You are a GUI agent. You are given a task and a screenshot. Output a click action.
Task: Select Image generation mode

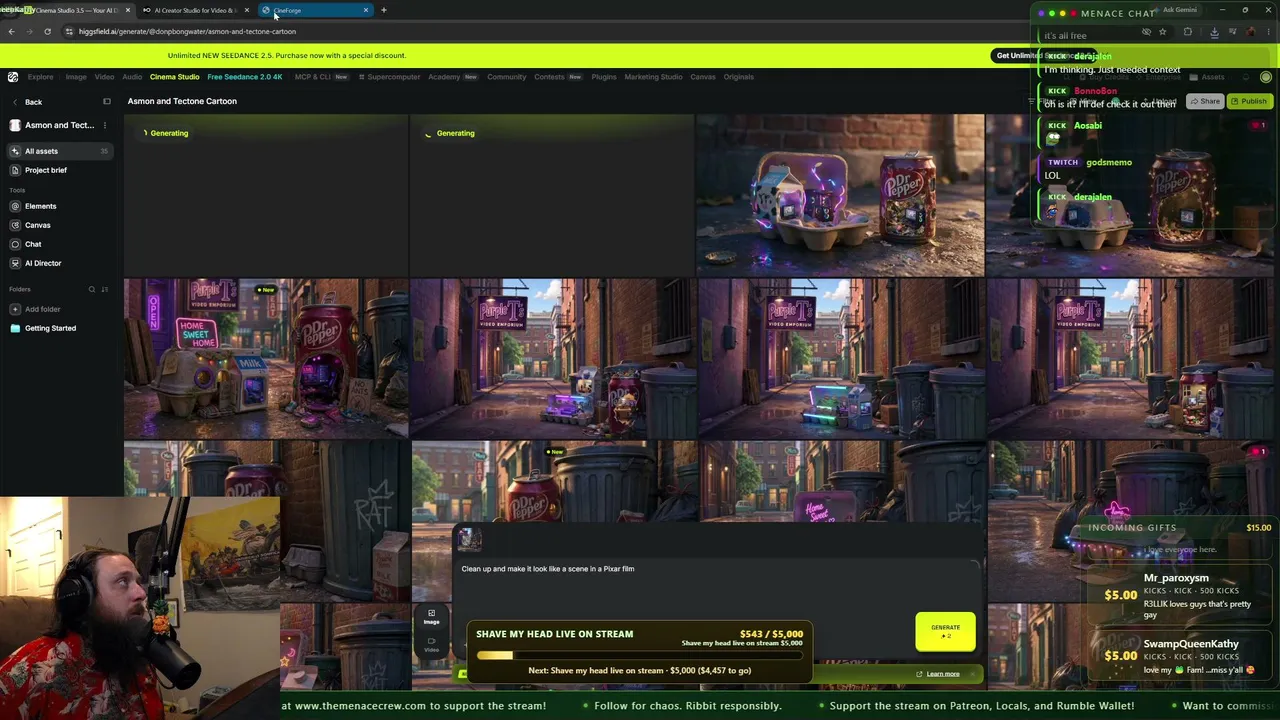(x=431, y=617)
